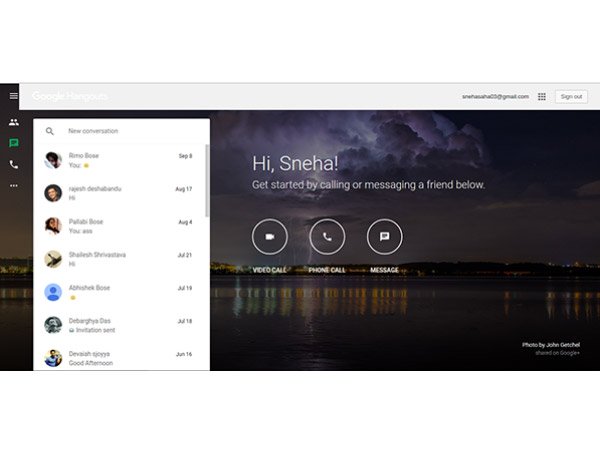Open Shailesh Shrivastava's conversation
The height and width of the screenshot is (450, 600).
coord(120,259)
